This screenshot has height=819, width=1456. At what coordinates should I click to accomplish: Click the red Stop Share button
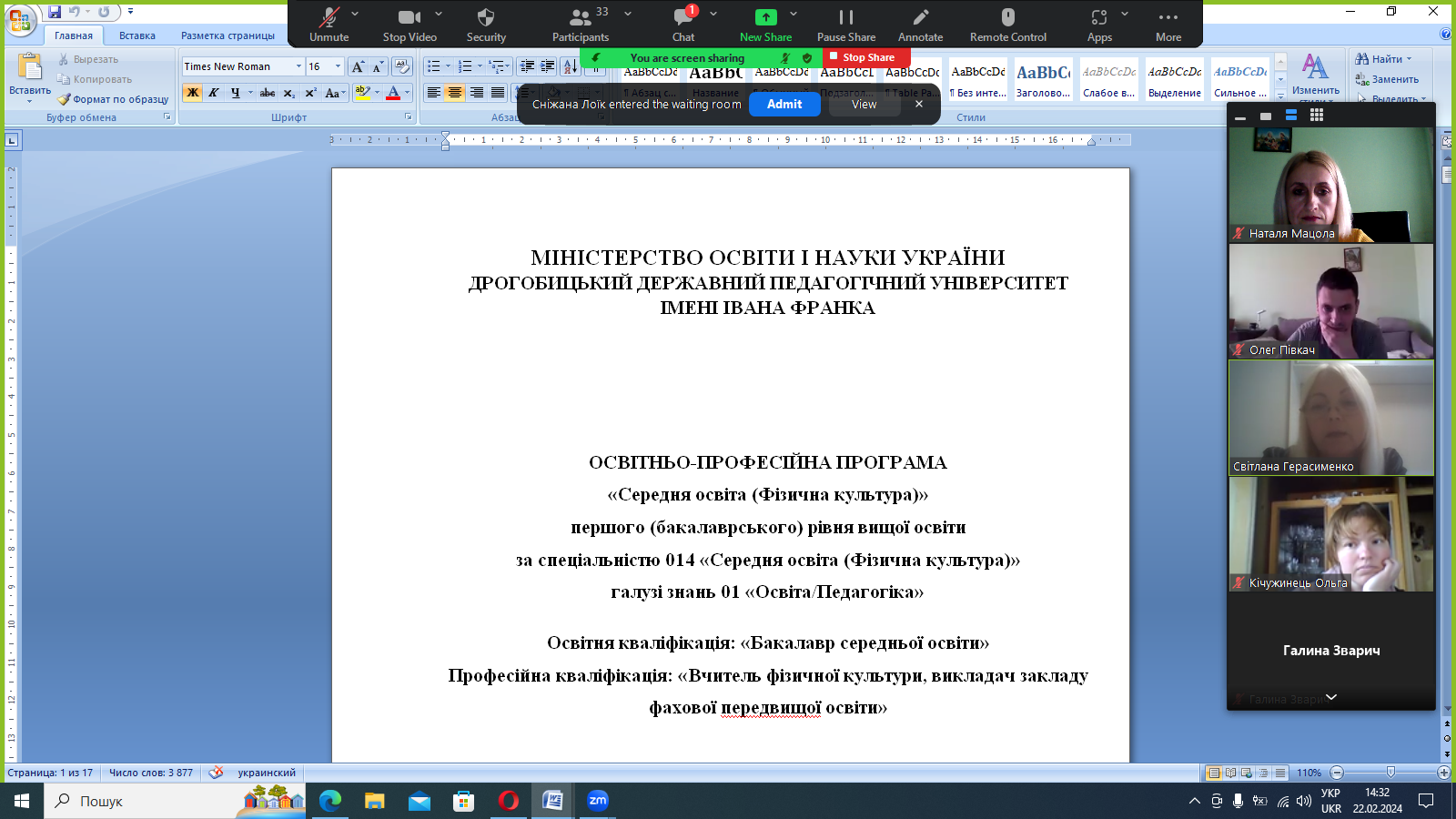pos(867,57)
